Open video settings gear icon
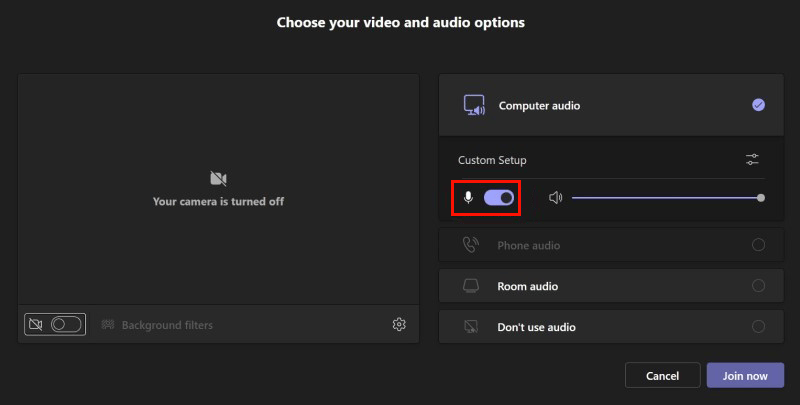800x405 pixels. (x=399, y=324)
